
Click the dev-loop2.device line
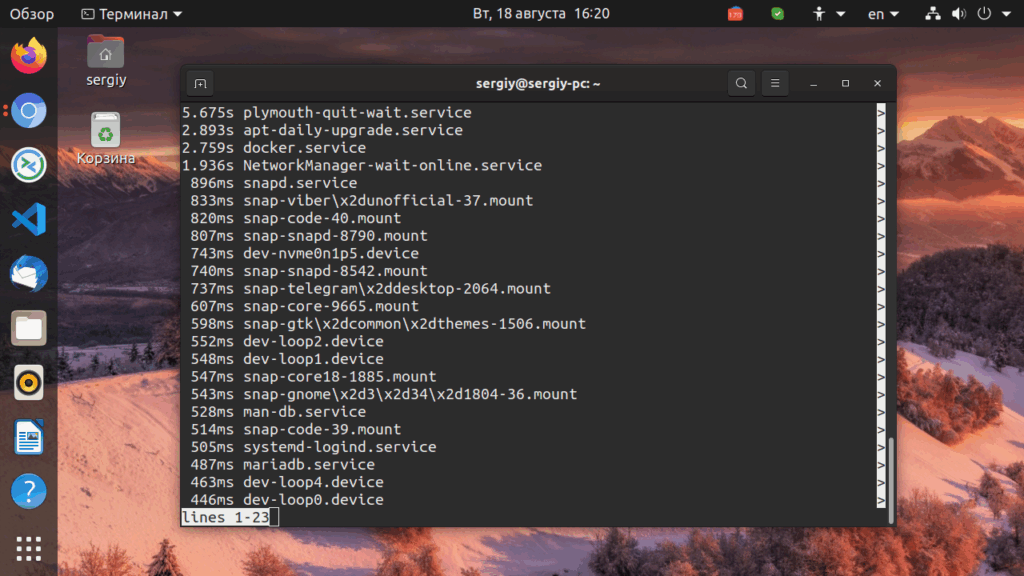[x=287, y=342]
